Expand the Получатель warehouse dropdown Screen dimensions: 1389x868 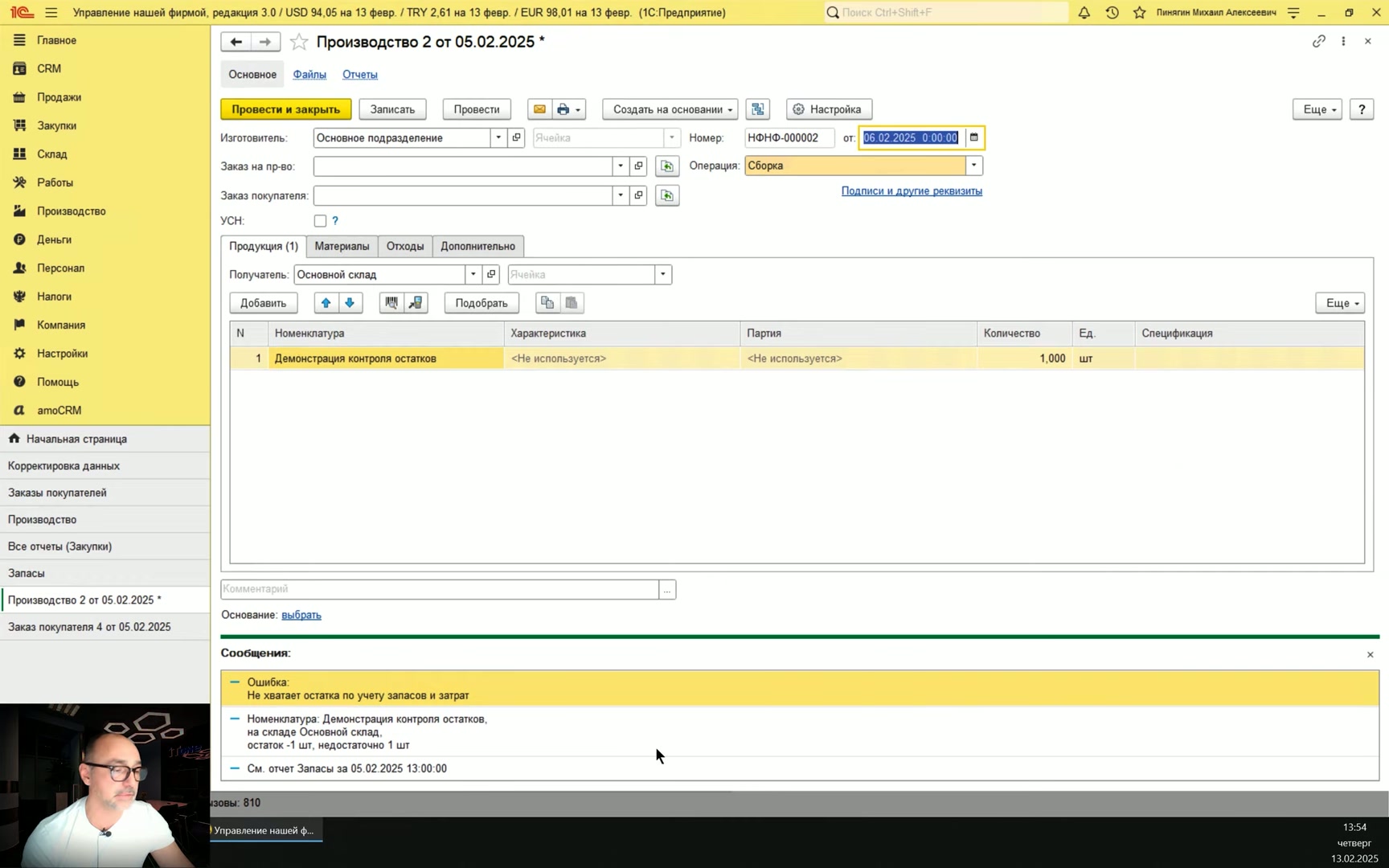473,275
